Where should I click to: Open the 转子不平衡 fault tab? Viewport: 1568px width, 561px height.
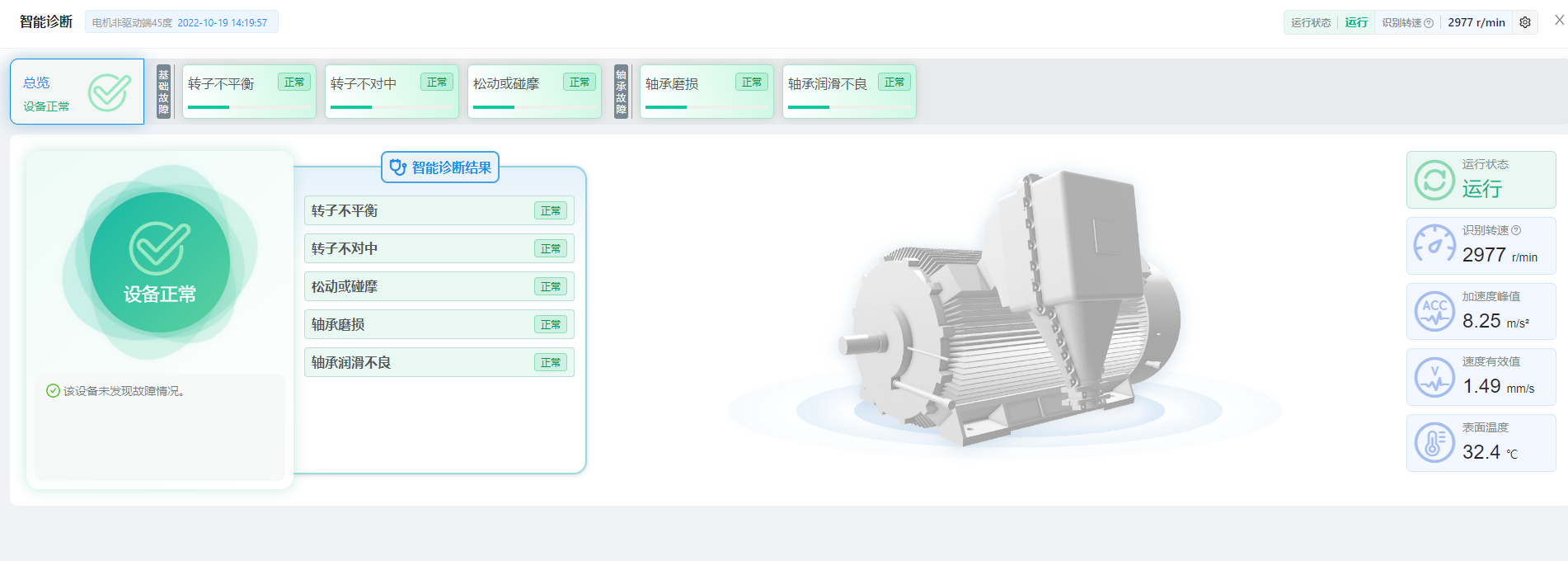[249, 92]
